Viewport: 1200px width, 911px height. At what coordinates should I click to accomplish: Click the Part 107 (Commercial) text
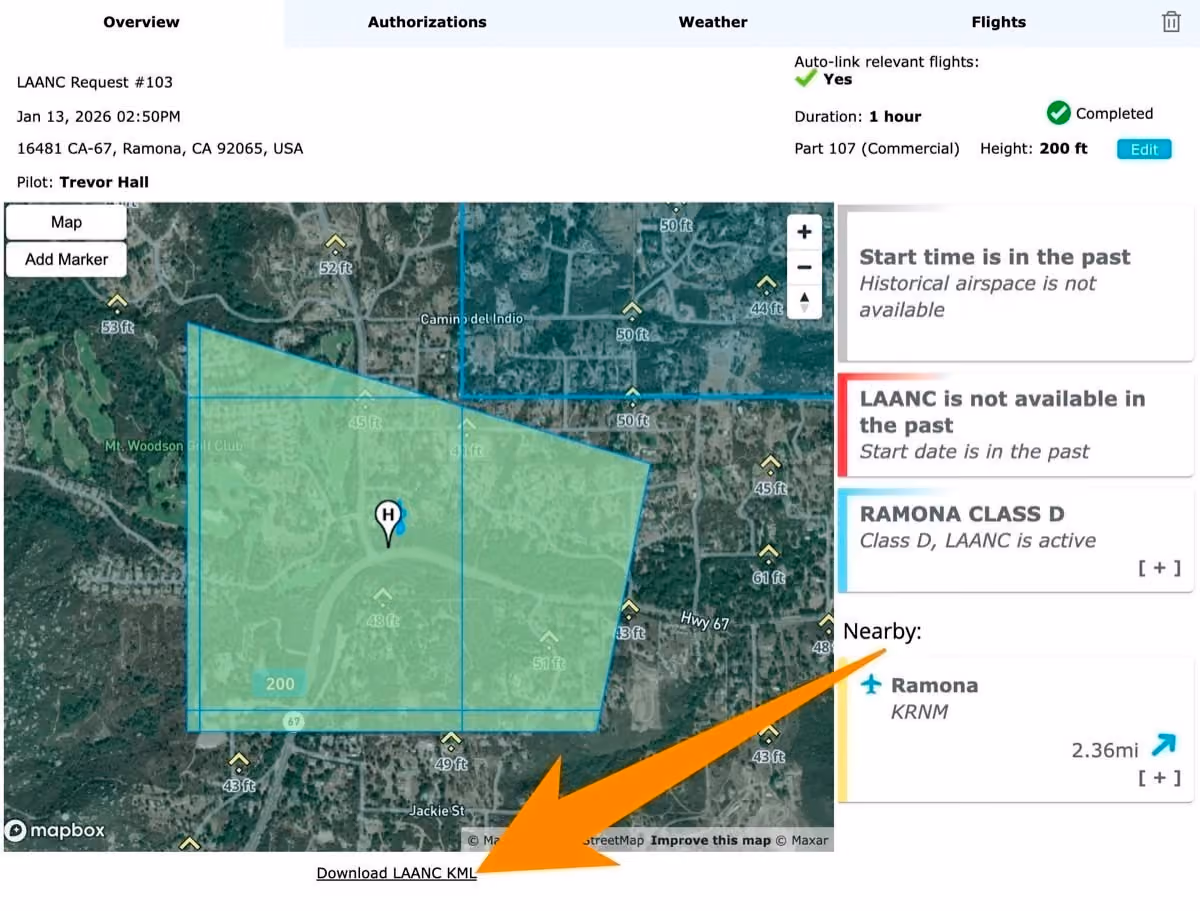877,149
